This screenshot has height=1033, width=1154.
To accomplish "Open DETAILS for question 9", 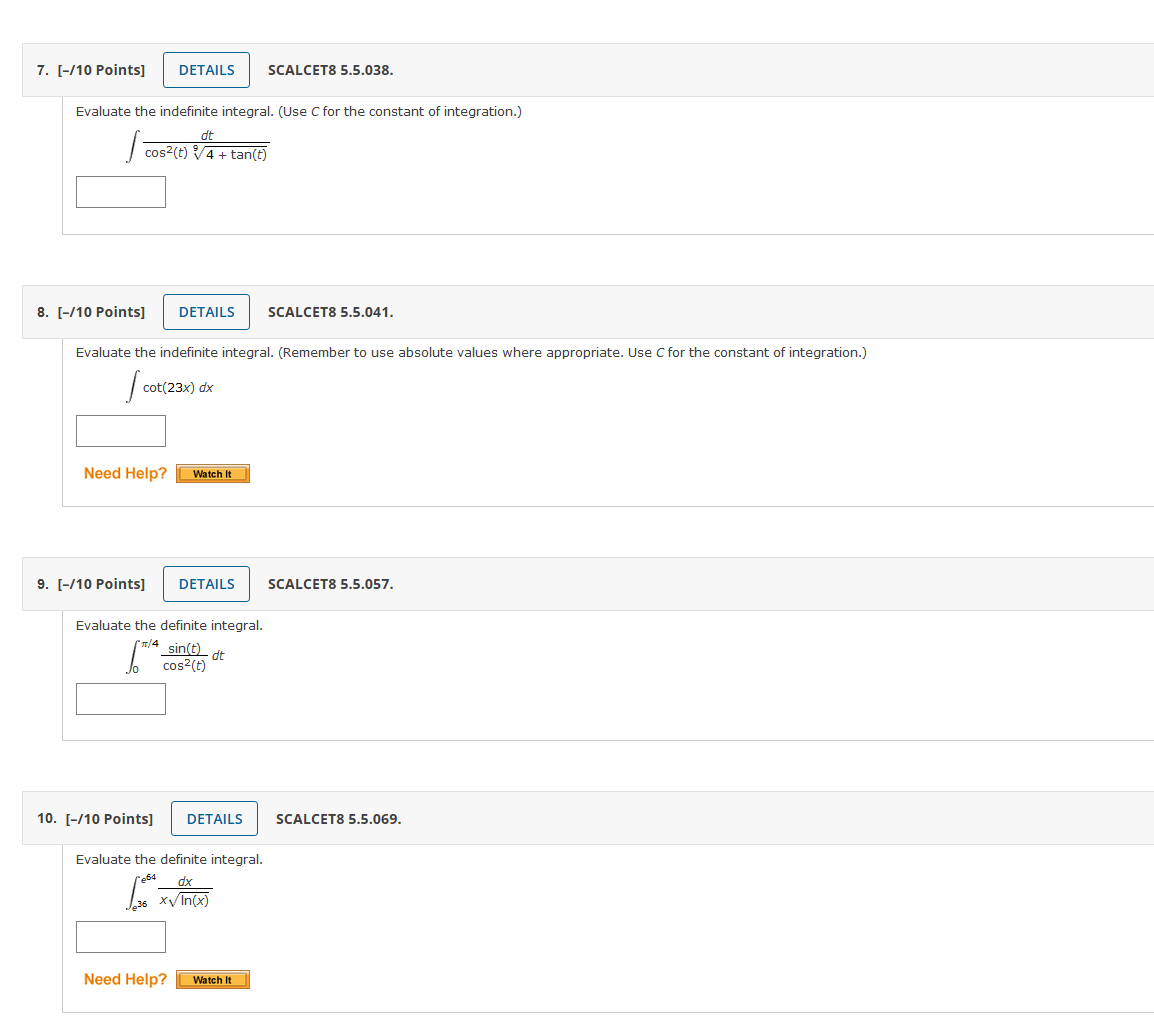I will (x=206, y=583).
